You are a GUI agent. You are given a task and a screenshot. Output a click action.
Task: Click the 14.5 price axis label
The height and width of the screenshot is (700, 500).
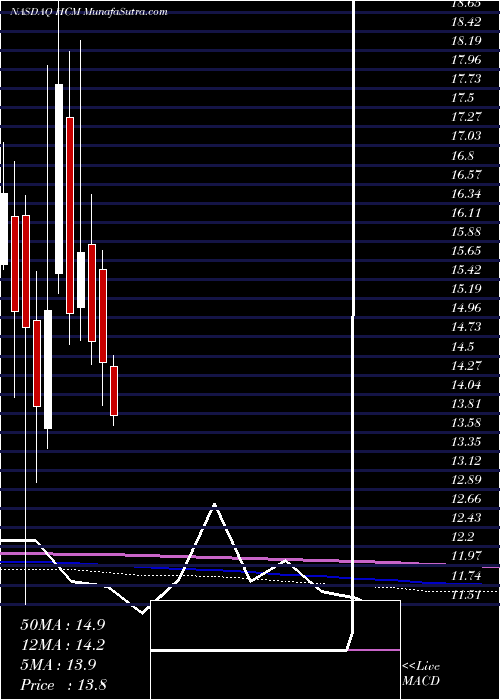462,346
